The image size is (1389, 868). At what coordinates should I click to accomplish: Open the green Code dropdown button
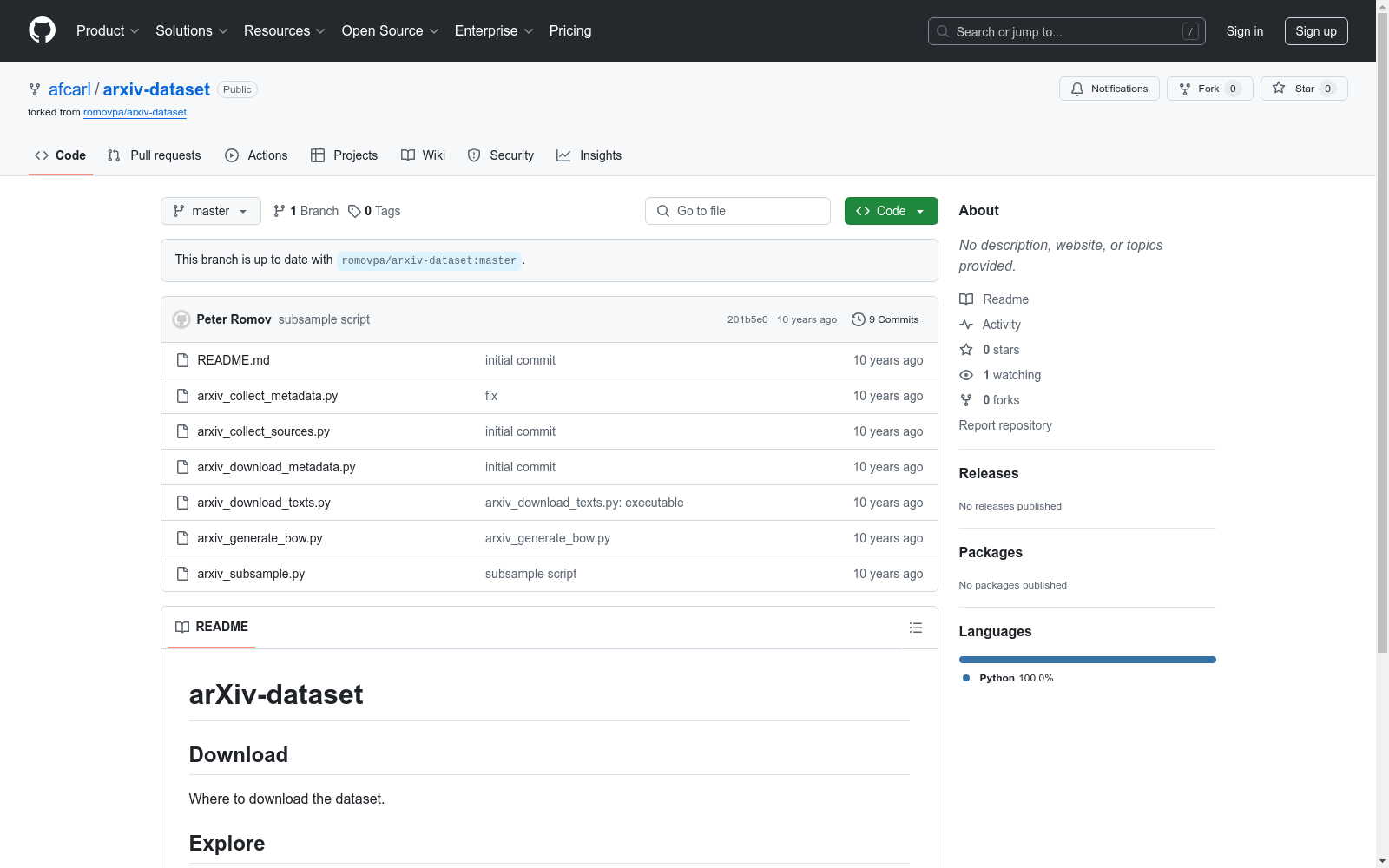[x=892, y=211]
